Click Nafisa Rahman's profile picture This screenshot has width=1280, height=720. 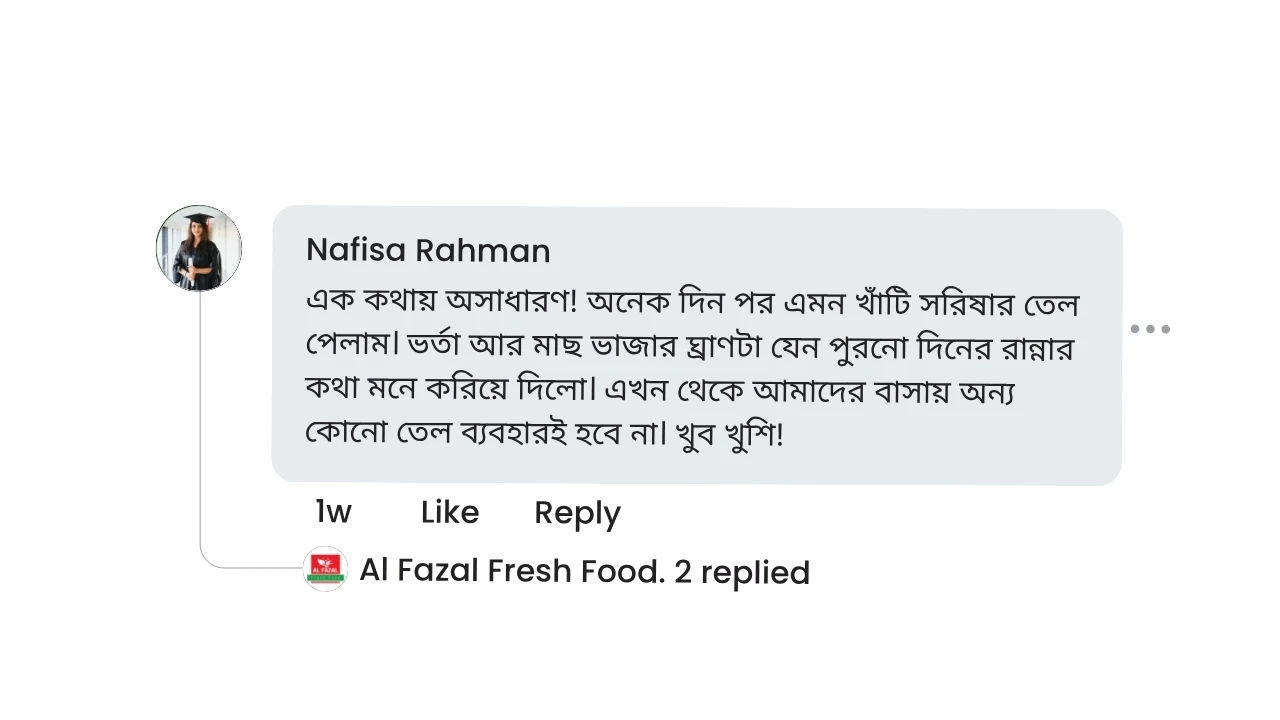tap(199, 249)
